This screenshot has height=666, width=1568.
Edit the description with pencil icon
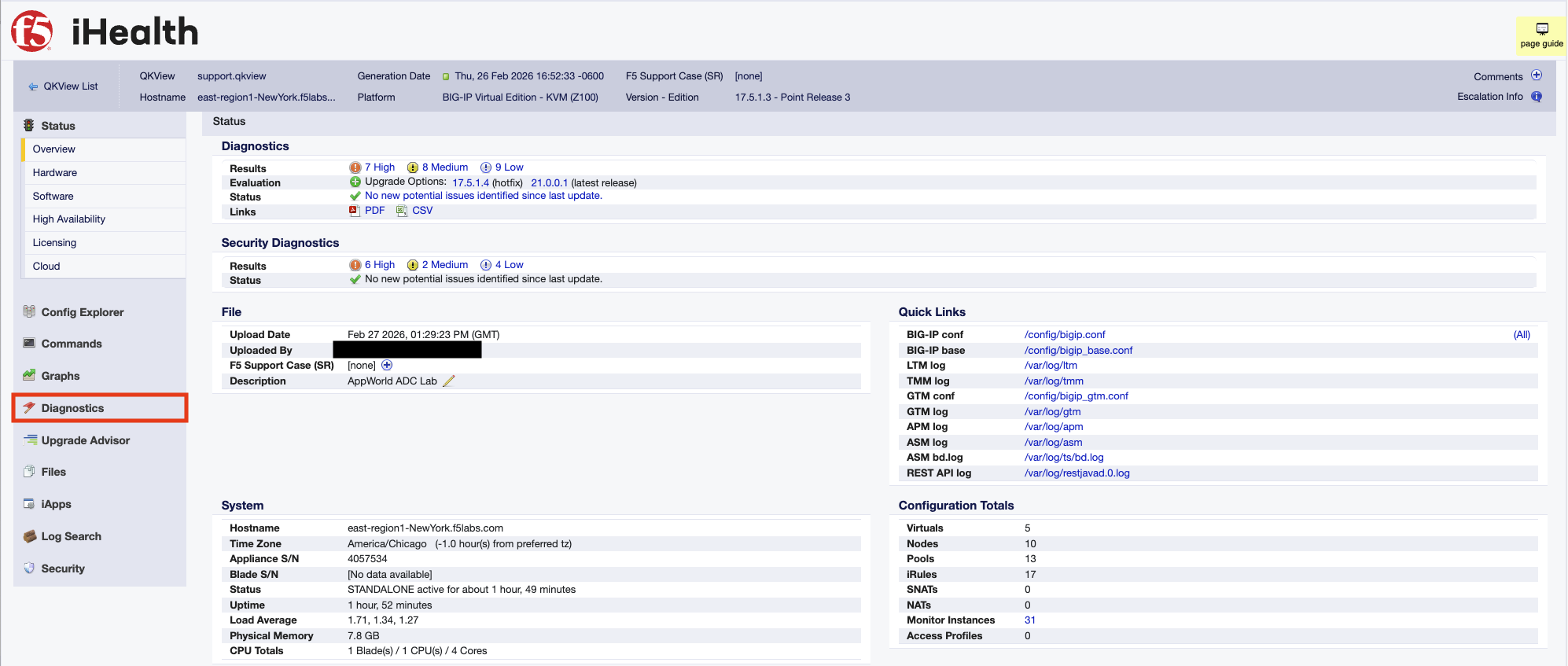click(x=449, y=381)
